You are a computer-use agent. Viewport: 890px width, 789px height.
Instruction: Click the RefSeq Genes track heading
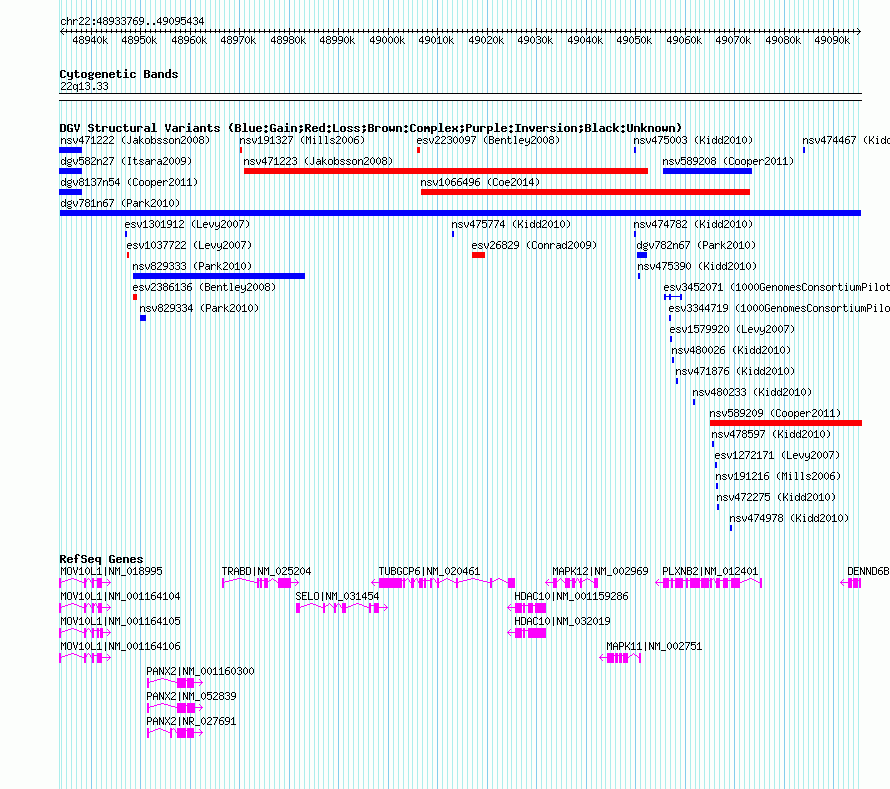pyautogui.click(x=101, y=559)
